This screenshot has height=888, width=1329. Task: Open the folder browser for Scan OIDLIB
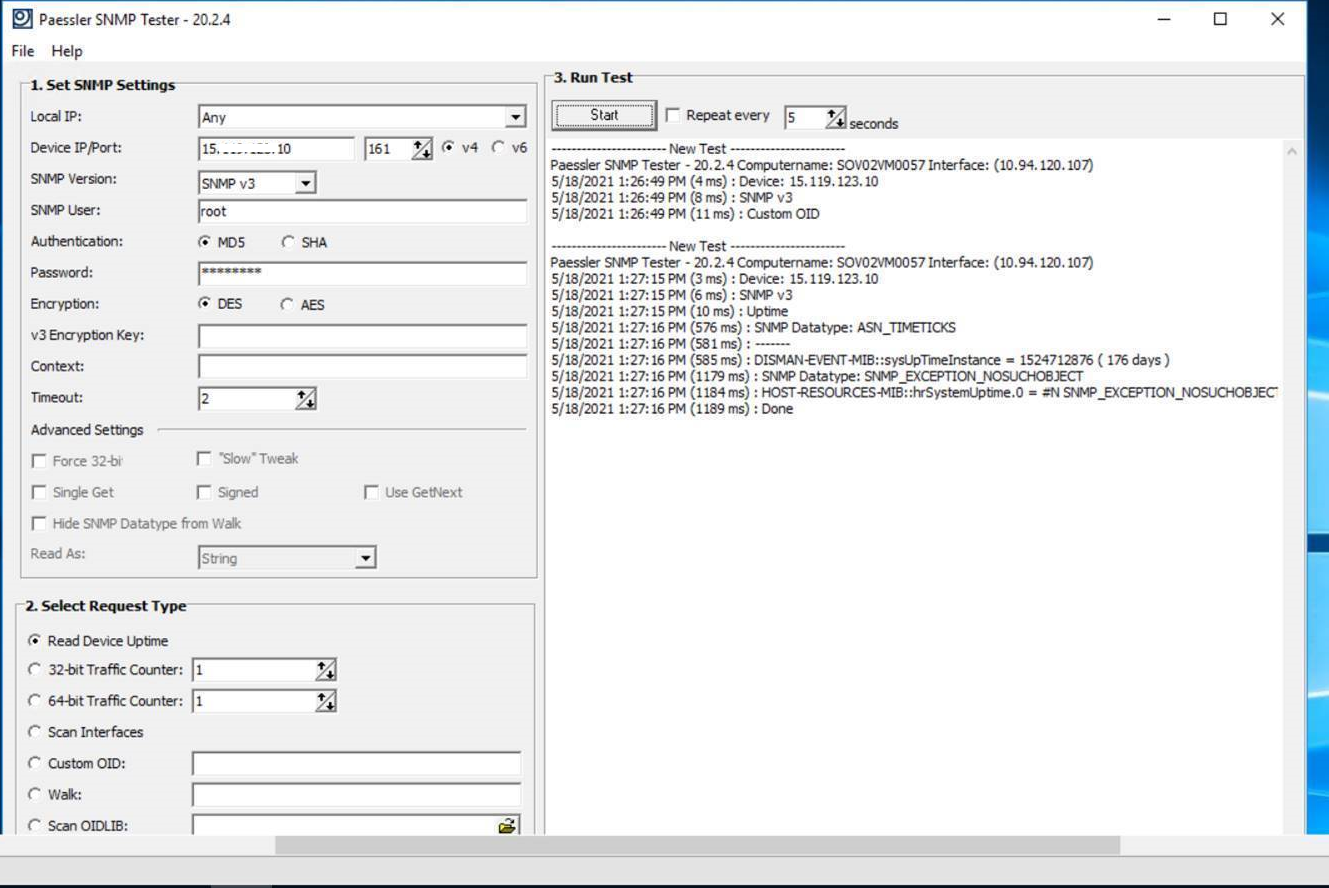[x=508, y=823]
